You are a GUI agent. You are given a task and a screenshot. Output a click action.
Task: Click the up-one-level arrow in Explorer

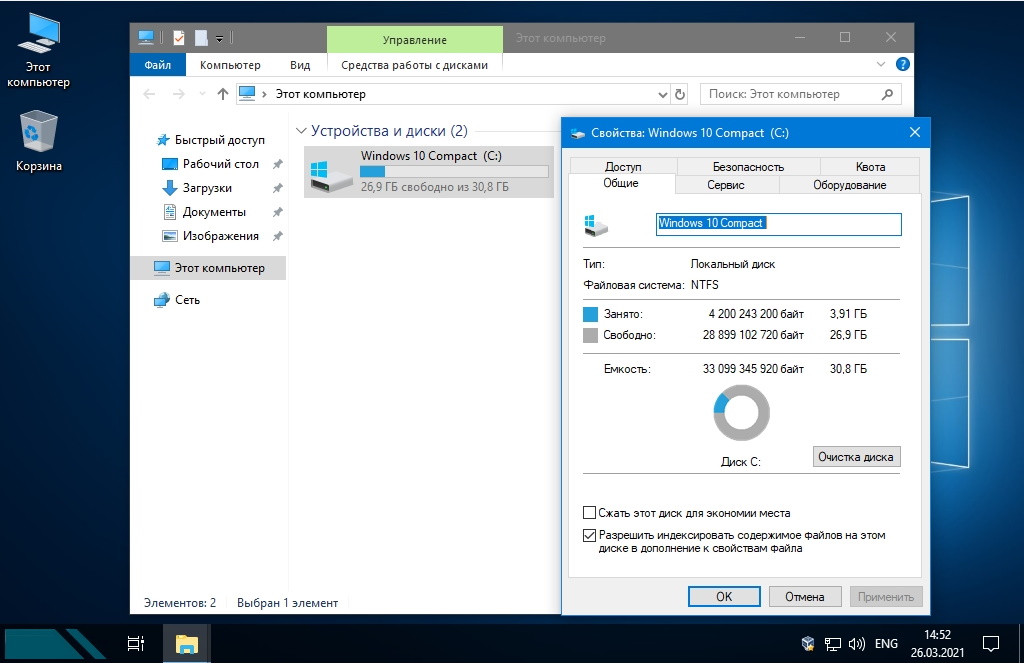223,94
